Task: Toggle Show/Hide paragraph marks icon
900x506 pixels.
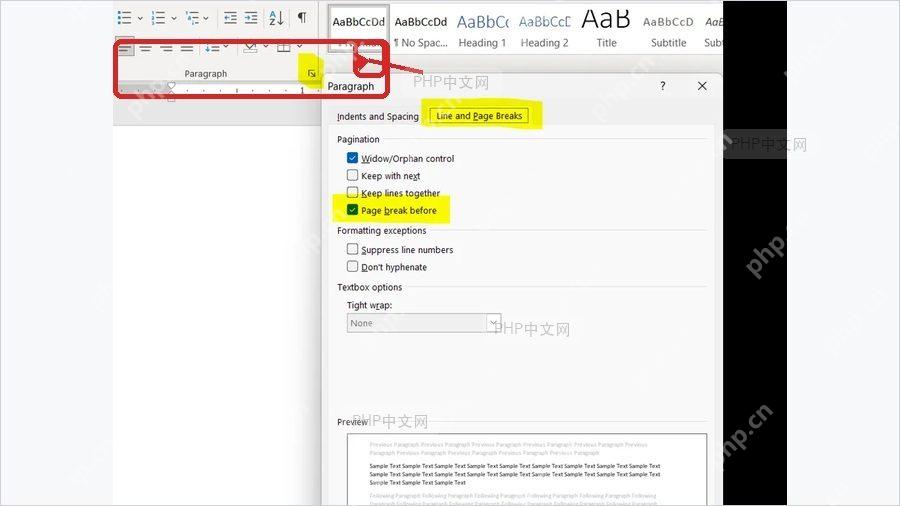Action: 302,18
